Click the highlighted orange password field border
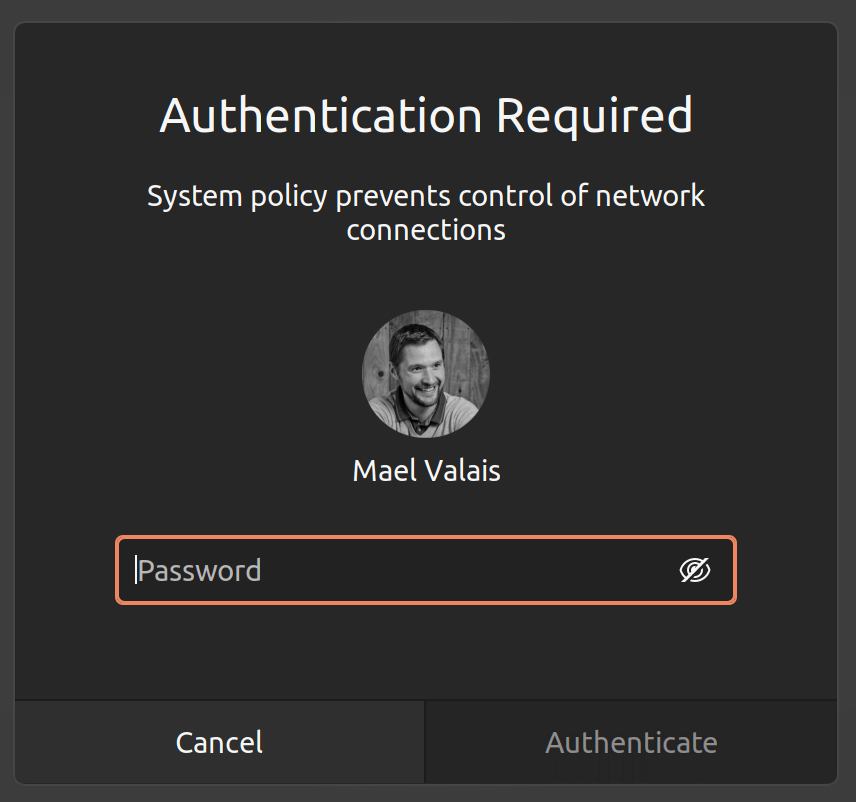 click(426, 538)
